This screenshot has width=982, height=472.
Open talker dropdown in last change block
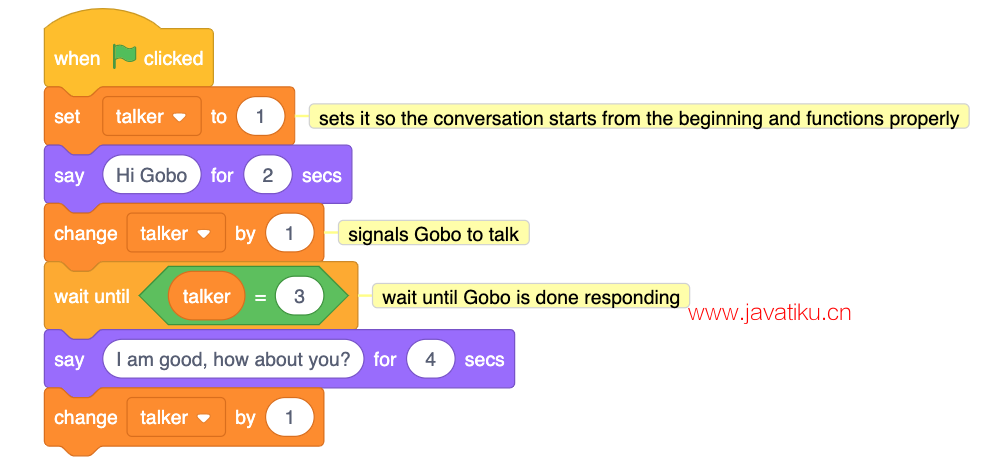tap(176, 418)
